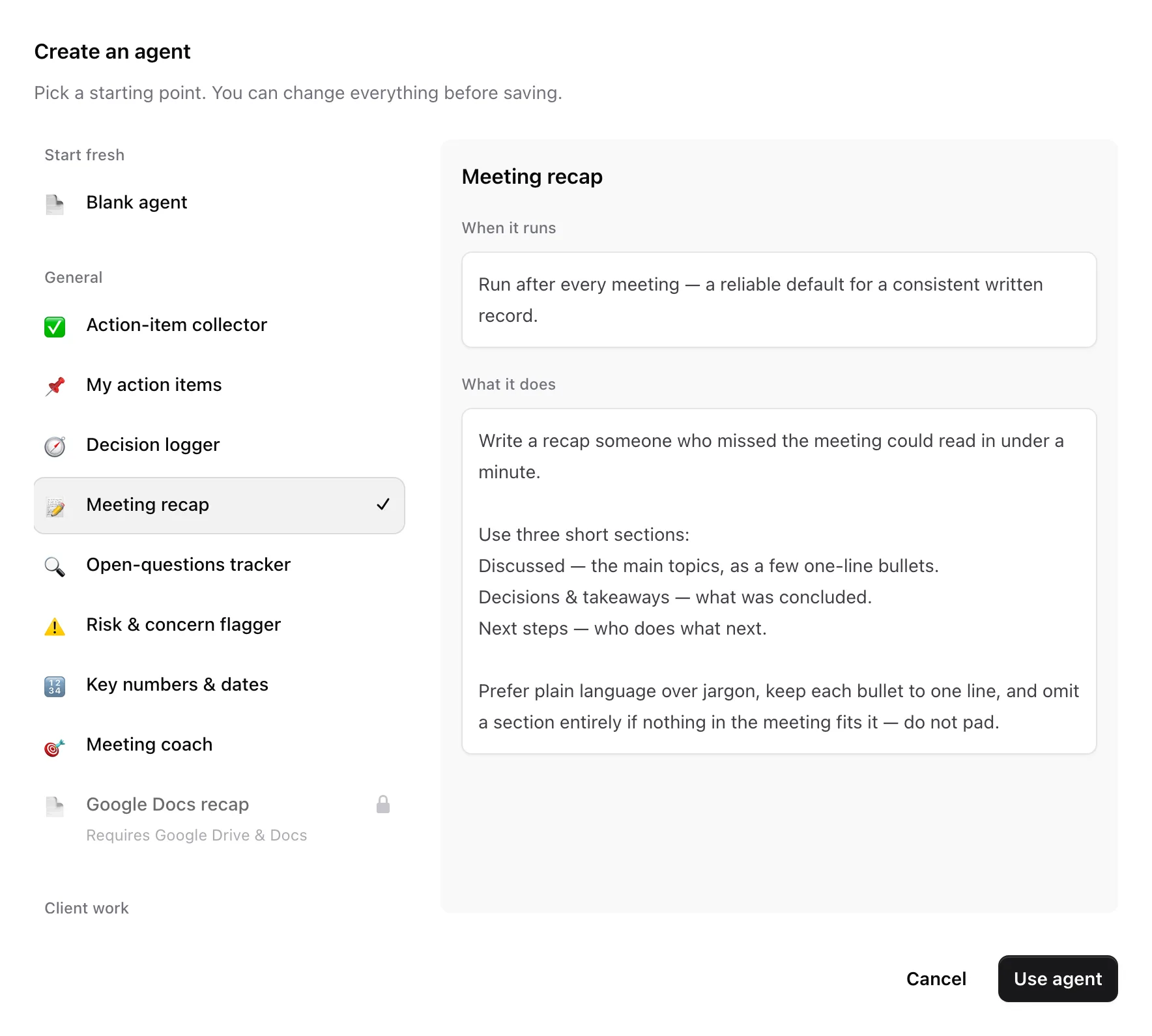Pick the My action items template
The width and height of the screenshot is (1152, 1036).
219,385
